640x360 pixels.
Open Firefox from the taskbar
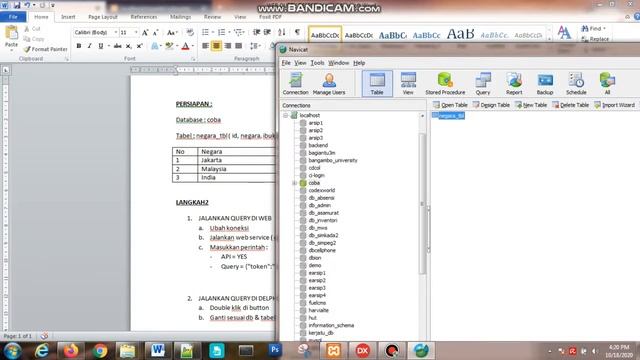click(x=71, y=351)
